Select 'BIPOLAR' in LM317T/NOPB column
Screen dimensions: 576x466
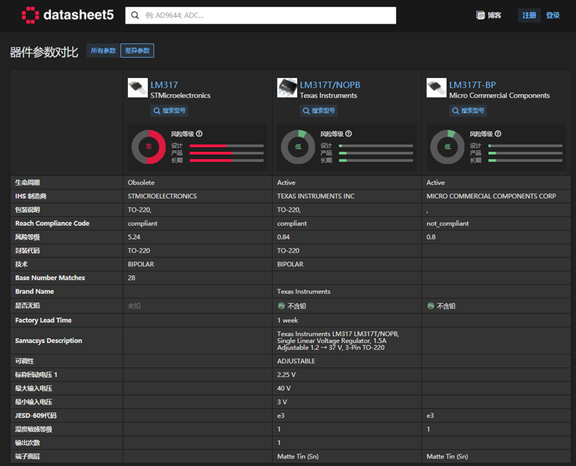[290, 264]
